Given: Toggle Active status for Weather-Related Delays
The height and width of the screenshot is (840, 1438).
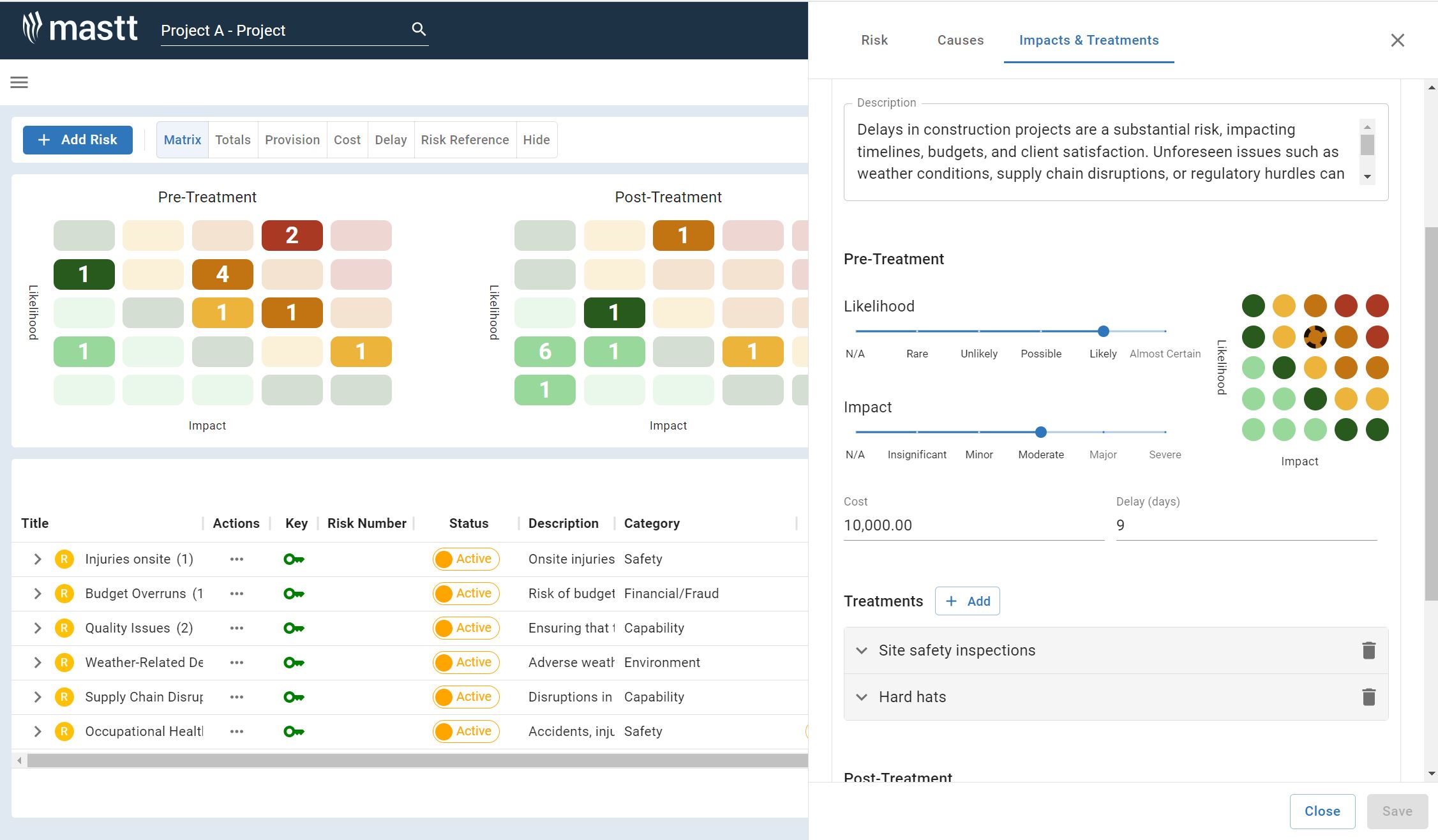Looking at the screenshot, I should [466, 662].
